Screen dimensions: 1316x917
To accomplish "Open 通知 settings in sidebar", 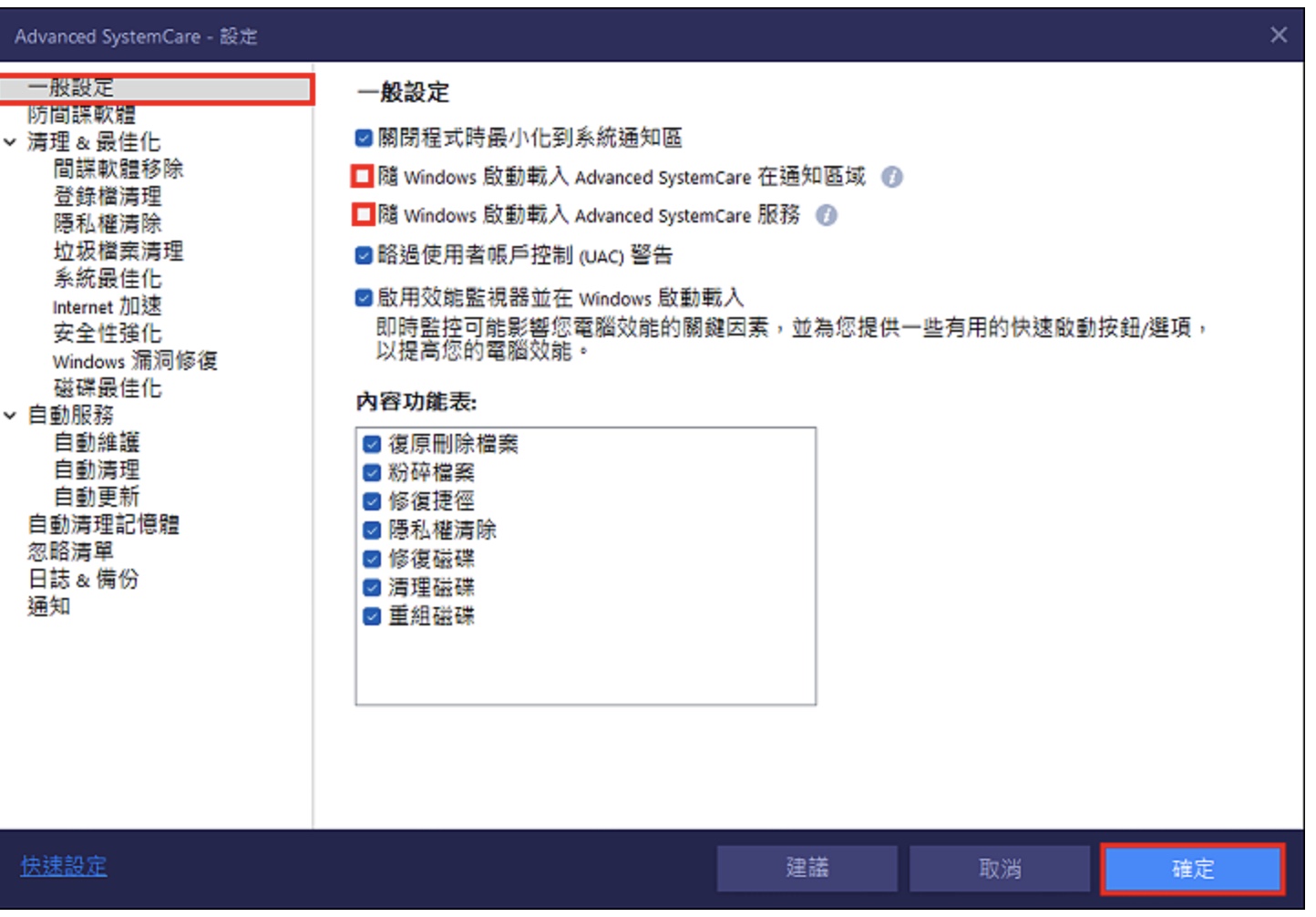I will pos(49,607).
